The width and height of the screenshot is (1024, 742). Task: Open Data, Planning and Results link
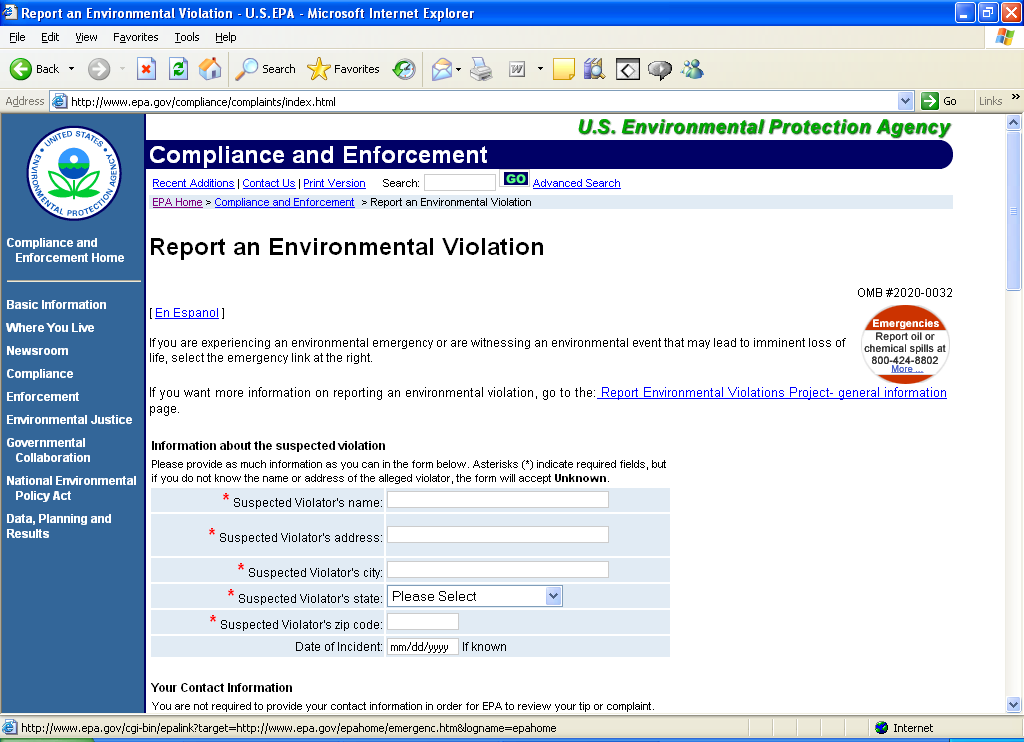(59, 526)
